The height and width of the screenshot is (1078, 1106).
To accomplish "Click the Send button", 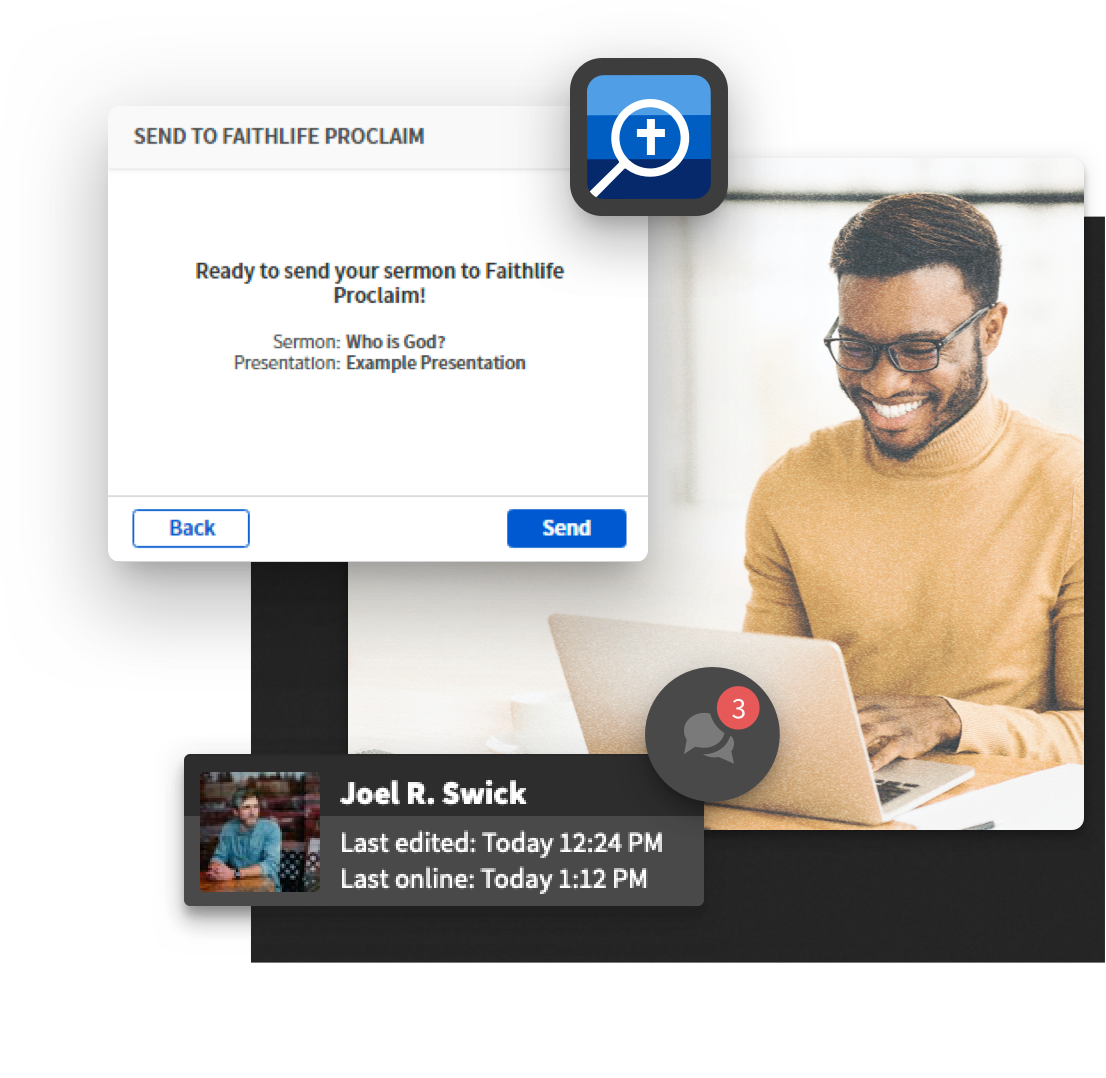I will pyautogui.click(x=566, y=528).
